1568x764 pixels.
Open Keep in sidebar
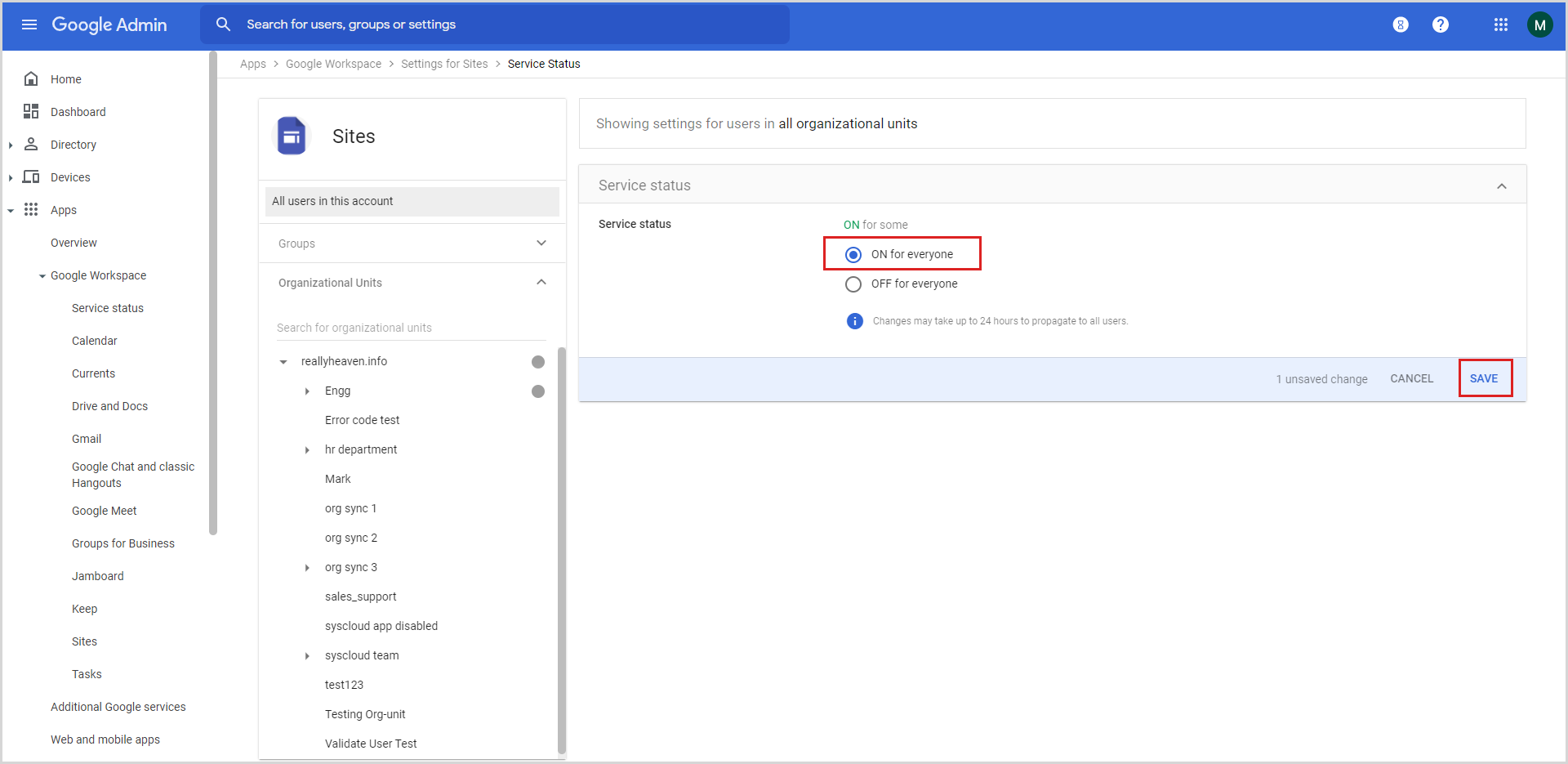tap(85, 609)
